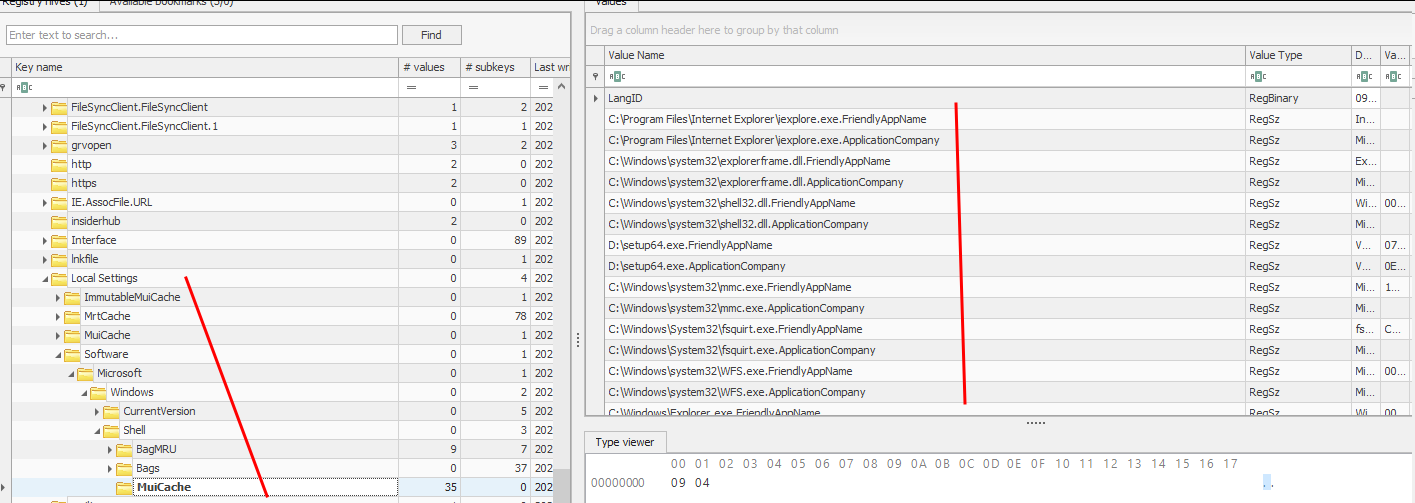This screenshot has height=503, width=1415.
Task: Select shell32.dll.ApplicationCompany value
Action: (738, 224)
